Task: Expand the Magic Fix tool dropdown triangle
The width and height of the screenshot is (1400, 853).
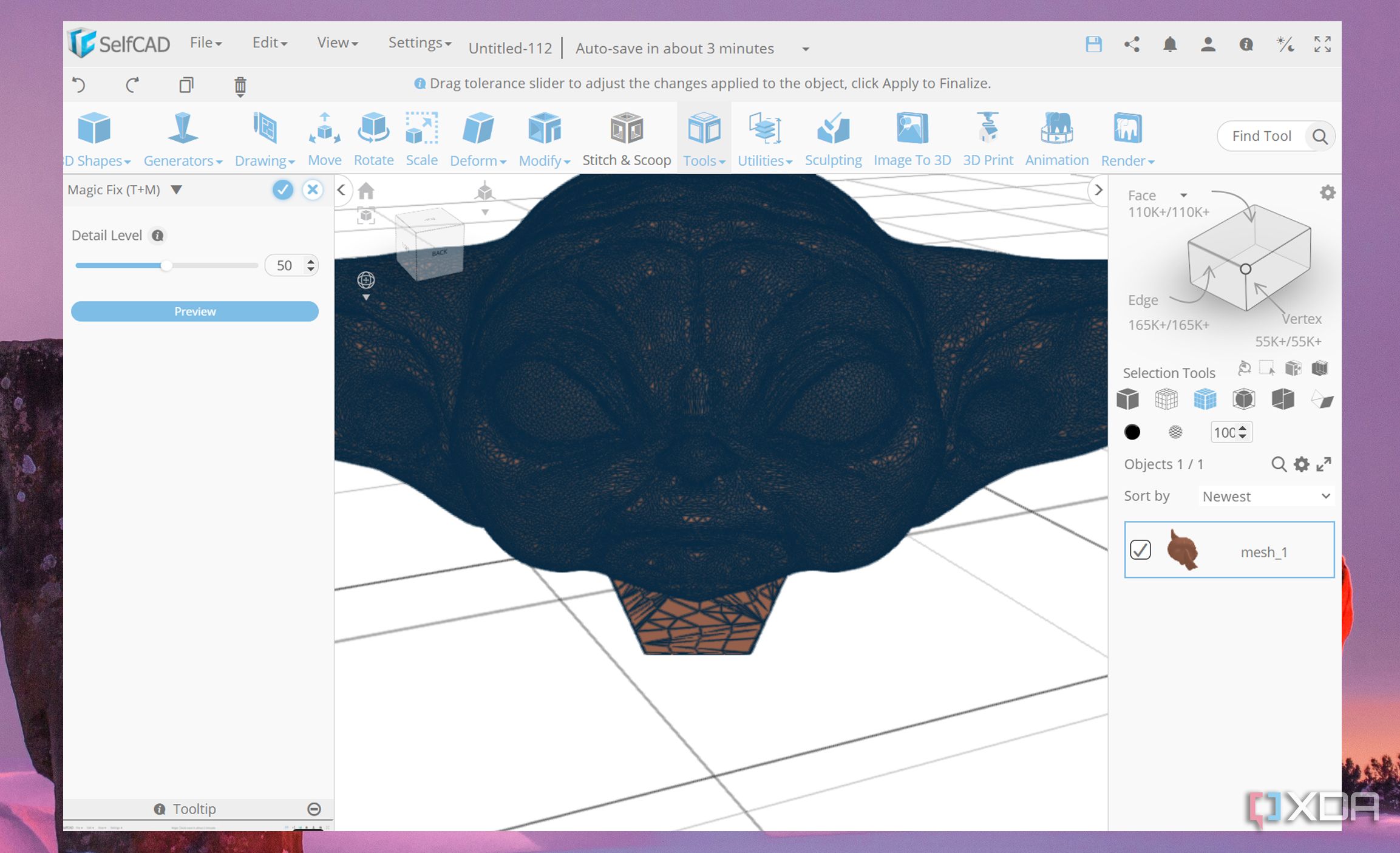Action: pos(177,190)
